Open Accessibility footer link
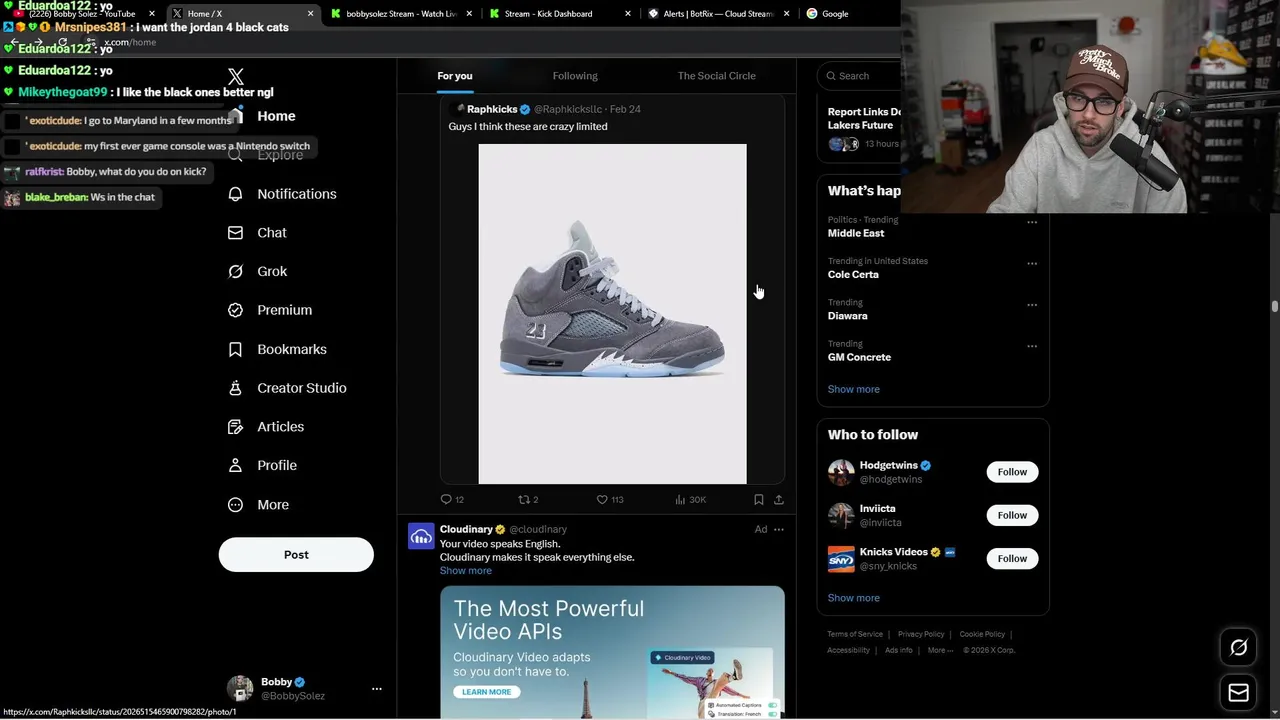 pyautogui.click(x=848, y=650)
